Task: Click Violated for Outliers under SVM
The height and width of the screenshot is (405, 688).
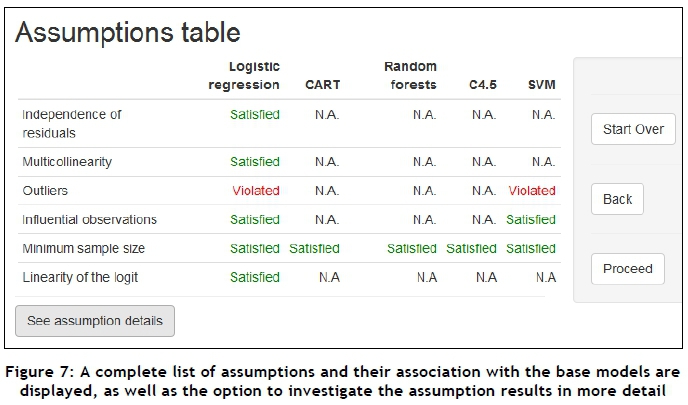Action: point(531,190)
